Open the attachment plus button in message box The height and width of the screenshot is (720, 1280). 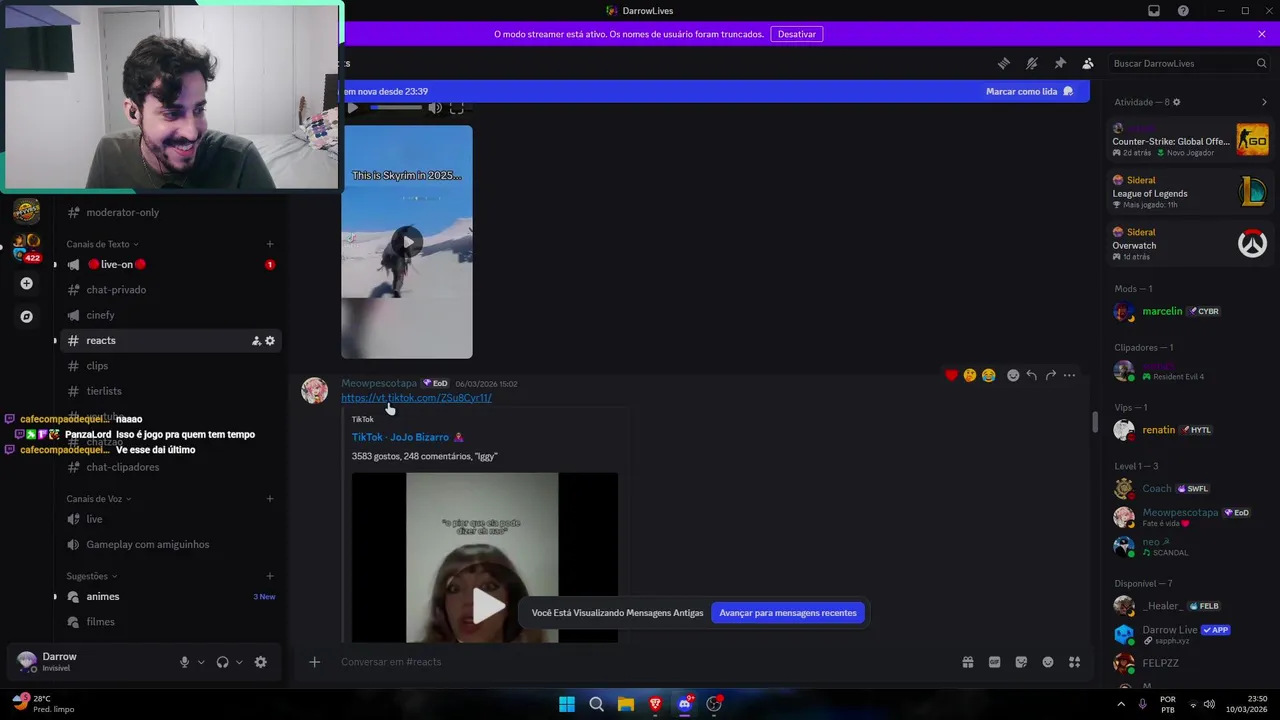[315, 662]
